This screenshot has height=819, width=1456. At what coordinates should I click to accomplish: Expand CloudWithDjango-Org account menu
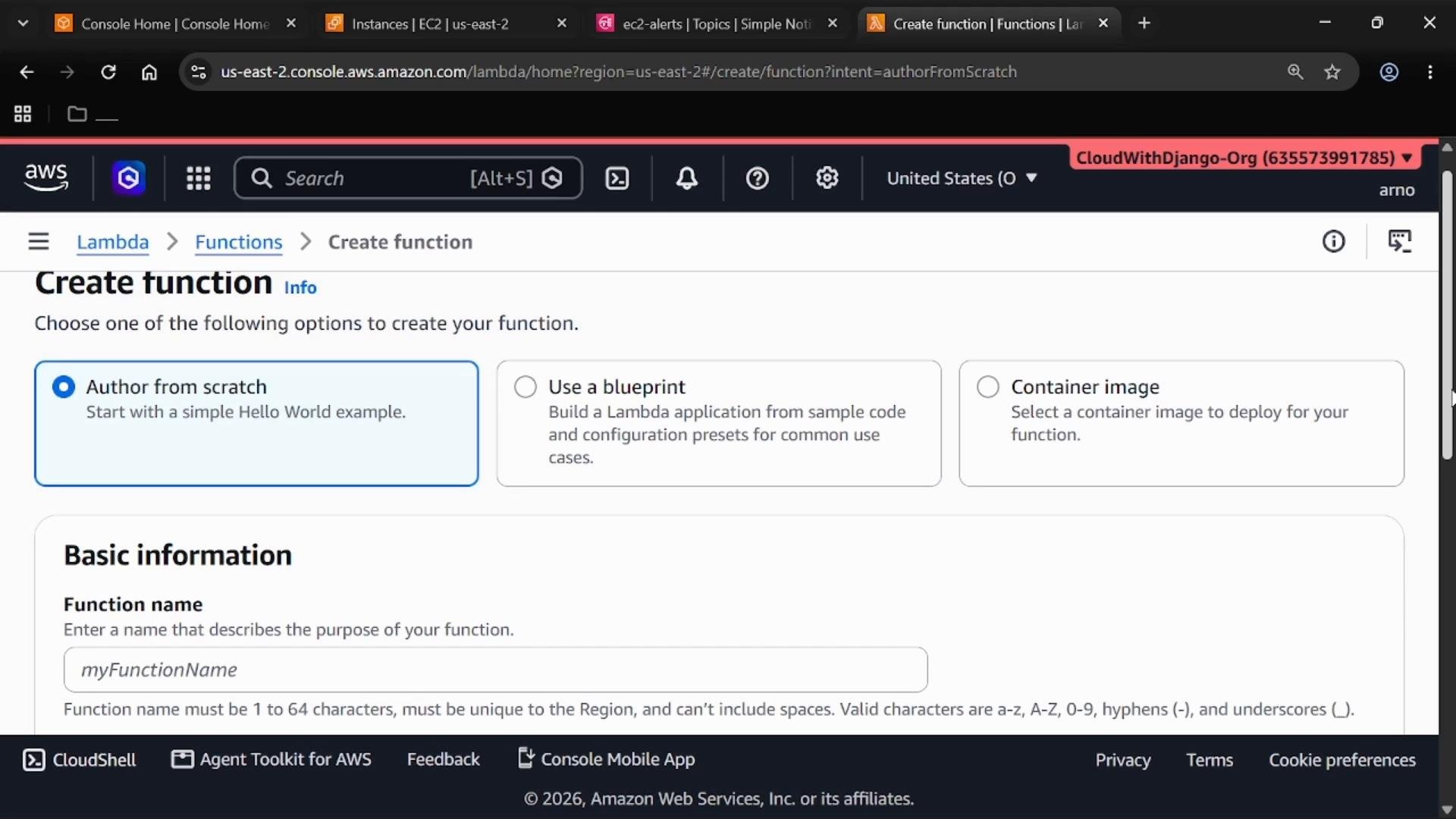(1244, 158)
